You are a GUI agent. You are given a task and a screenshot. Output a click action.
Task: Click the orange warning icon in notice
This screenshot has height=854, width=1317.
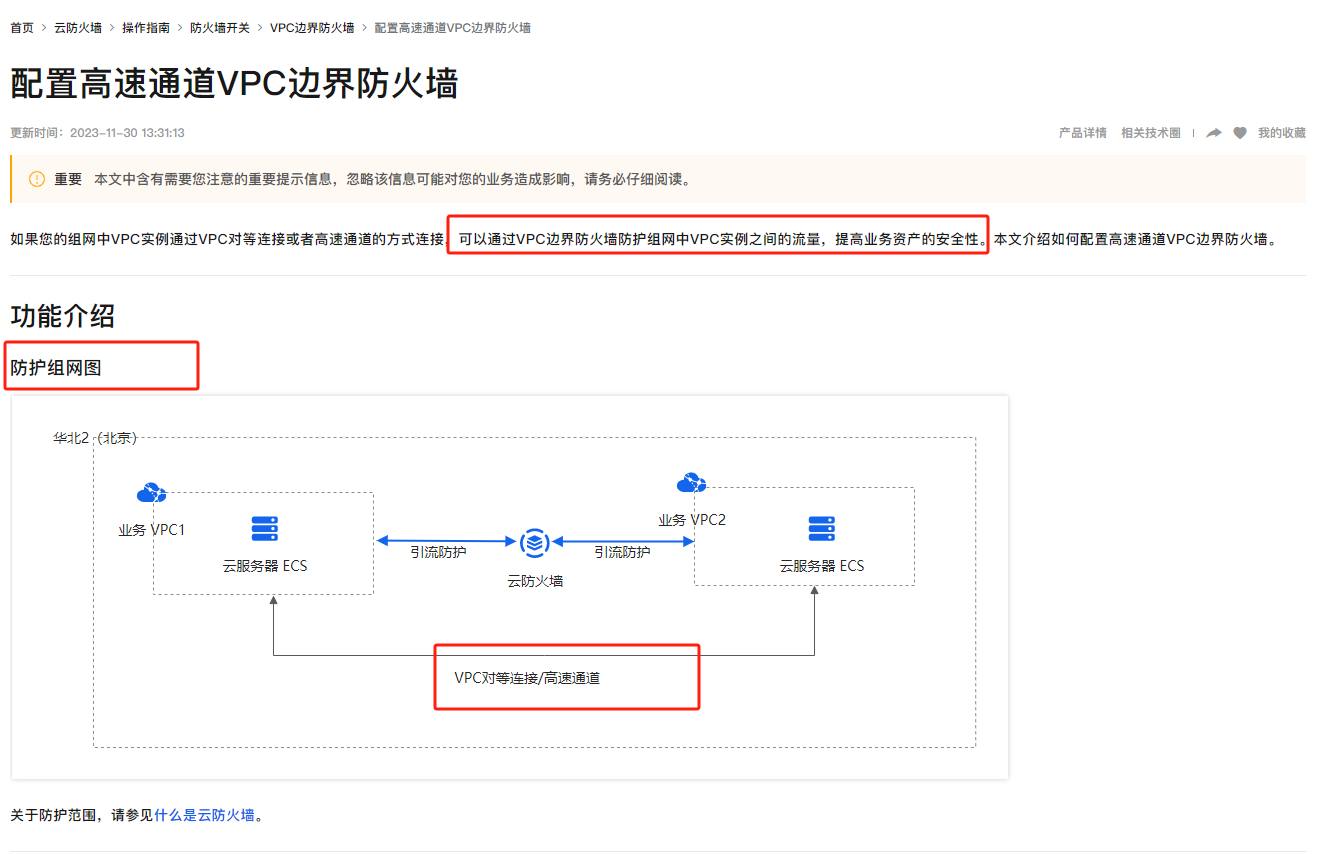(37, 179)
